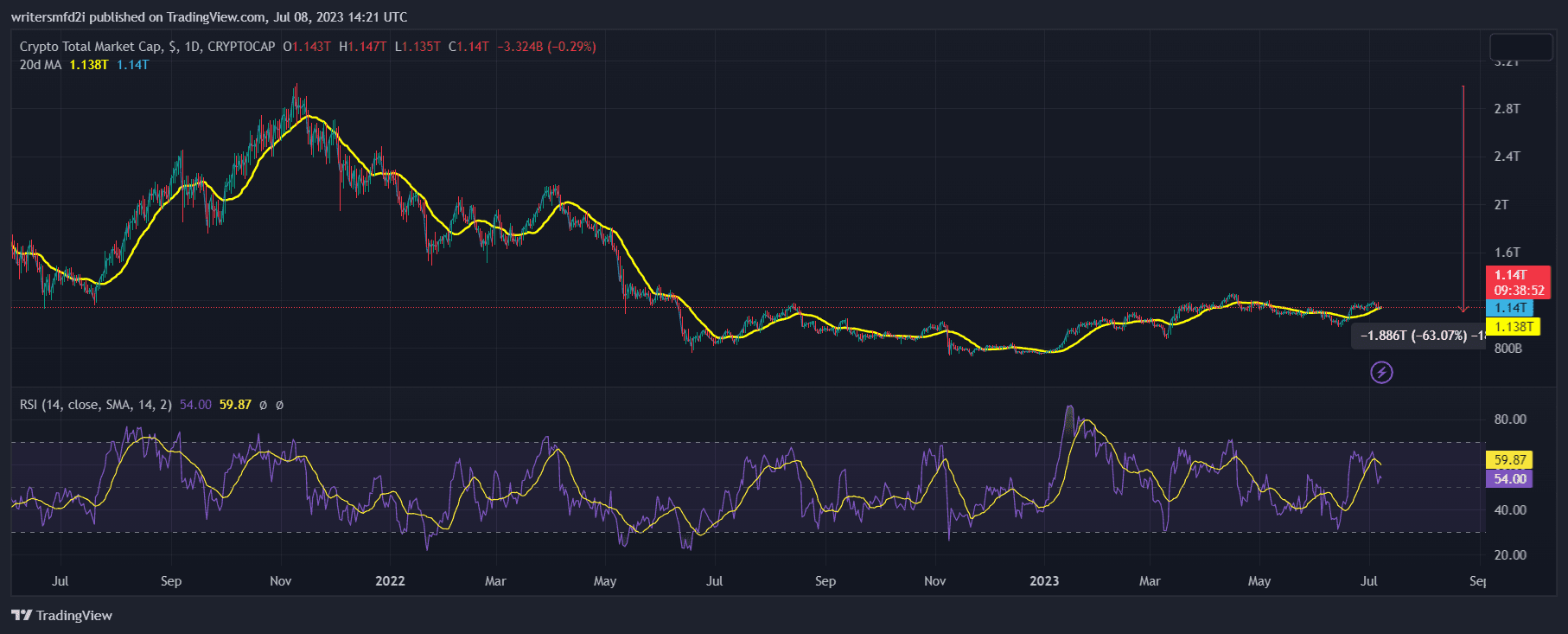The image size is (1568, 634).
Task: Click the empty rounded box at top right
Action: pos(1521,47)
